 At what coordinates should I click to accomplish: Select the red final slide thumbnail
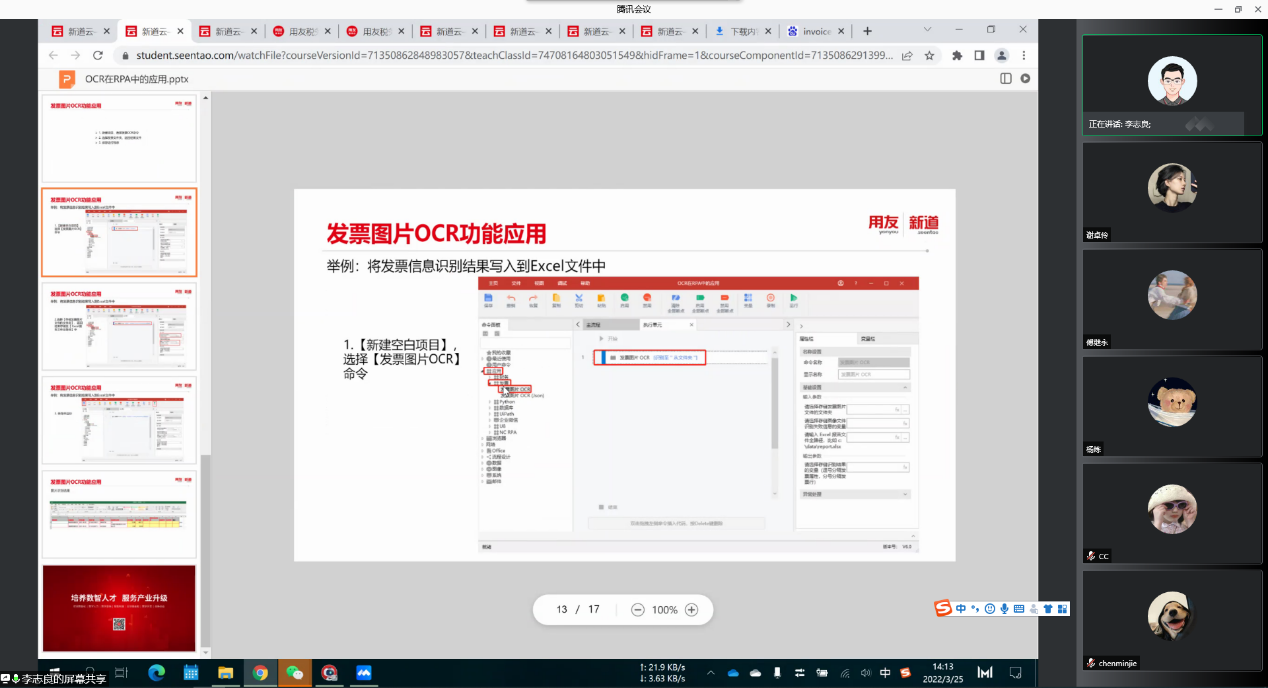[119, 608]
